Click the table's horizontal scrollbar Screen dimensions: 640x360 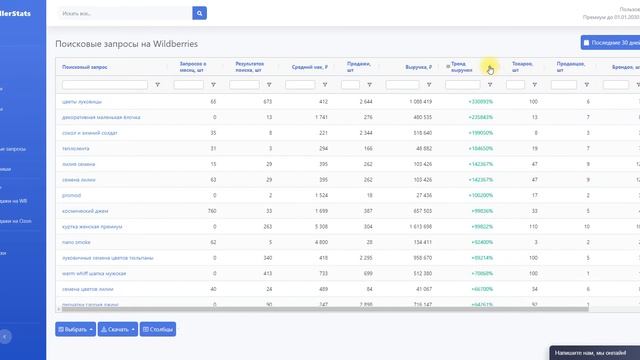click(325, 309)
